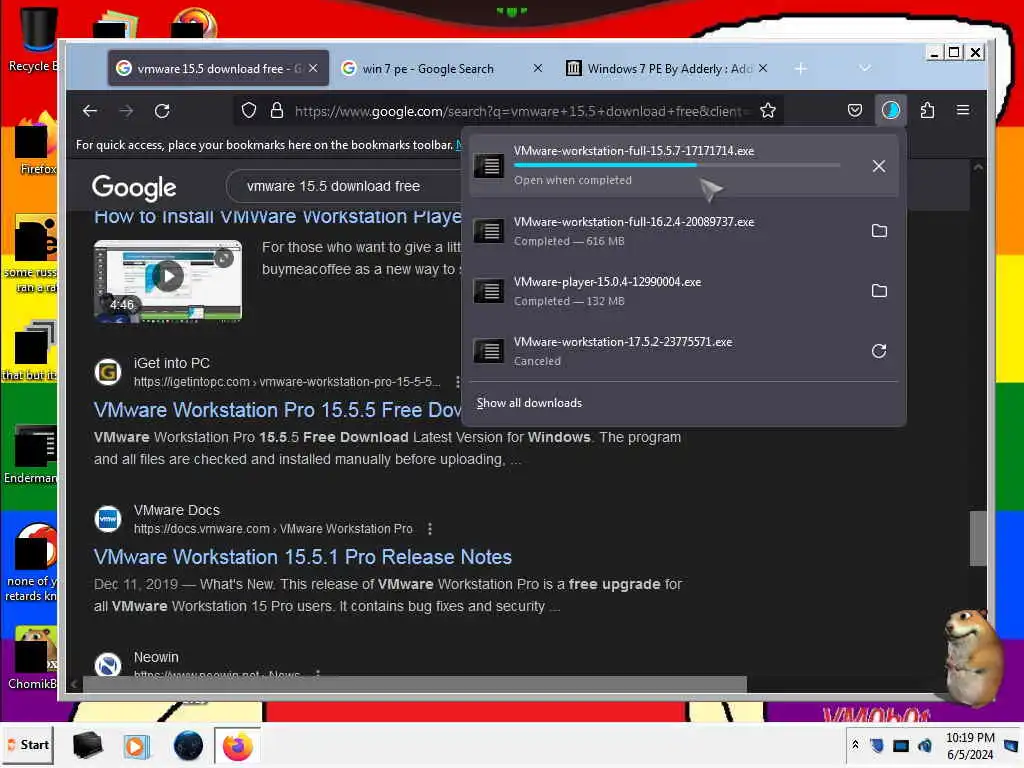Open How to Install VMware Workstation Player result
The width and height of the screenshot is (1024, 768).
[x=278, y=216]
